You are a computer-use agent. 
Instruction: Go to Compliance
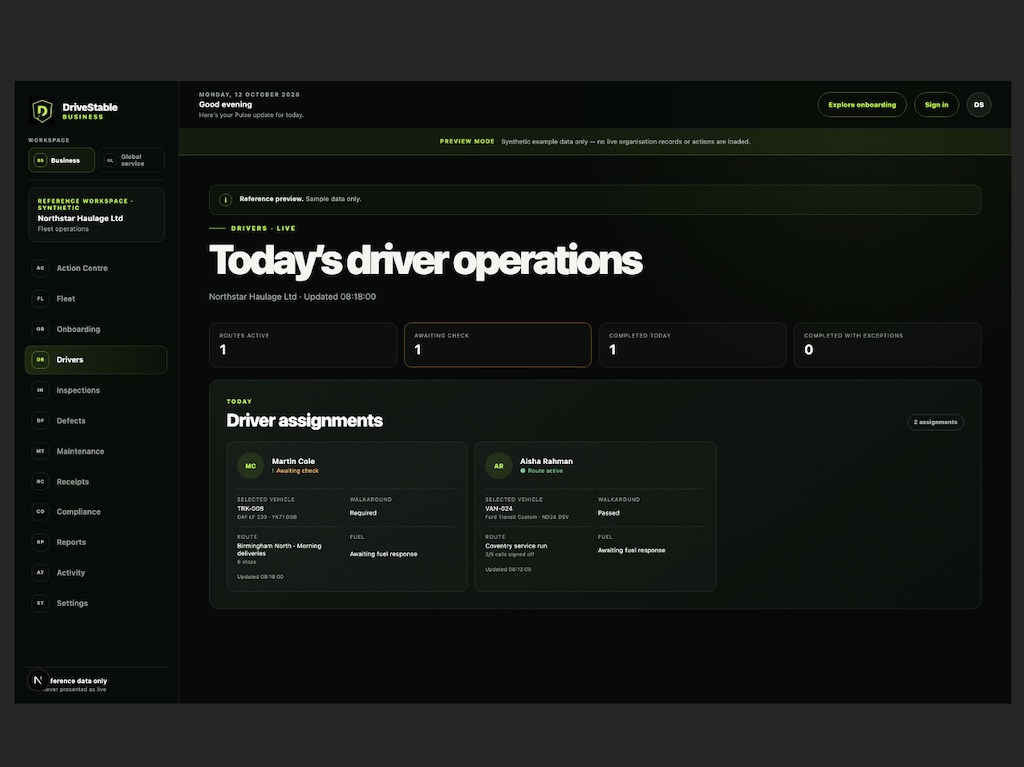pos(96,512)
